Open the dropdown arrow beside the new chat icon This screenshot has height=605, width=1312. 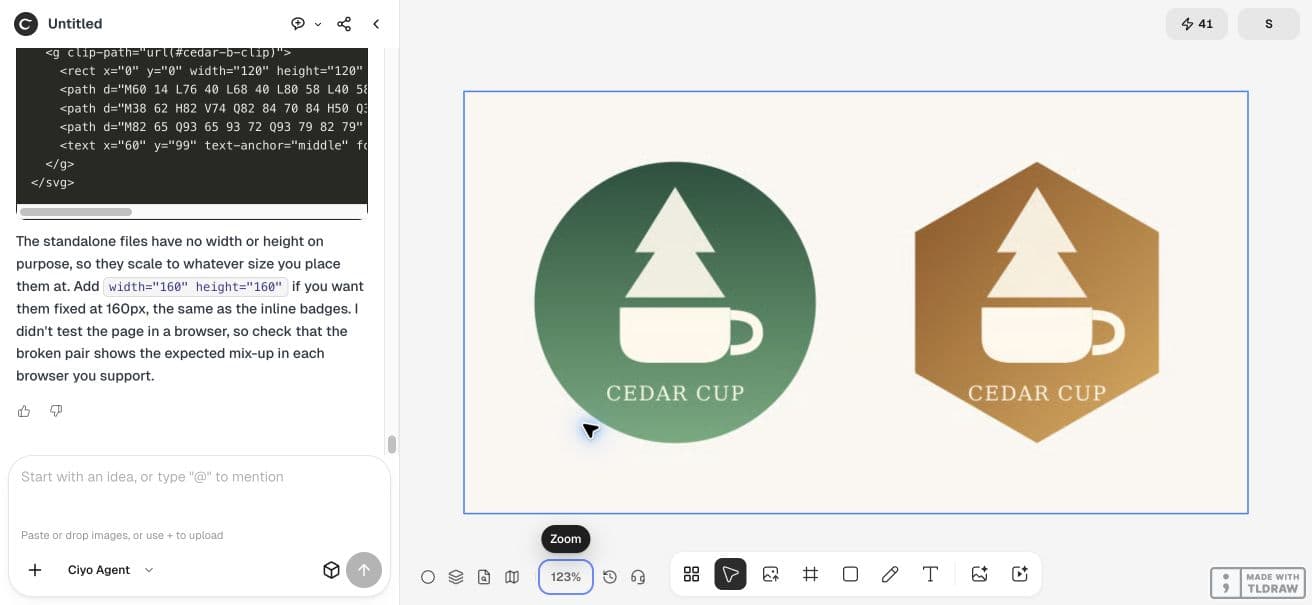pos(318,24)
